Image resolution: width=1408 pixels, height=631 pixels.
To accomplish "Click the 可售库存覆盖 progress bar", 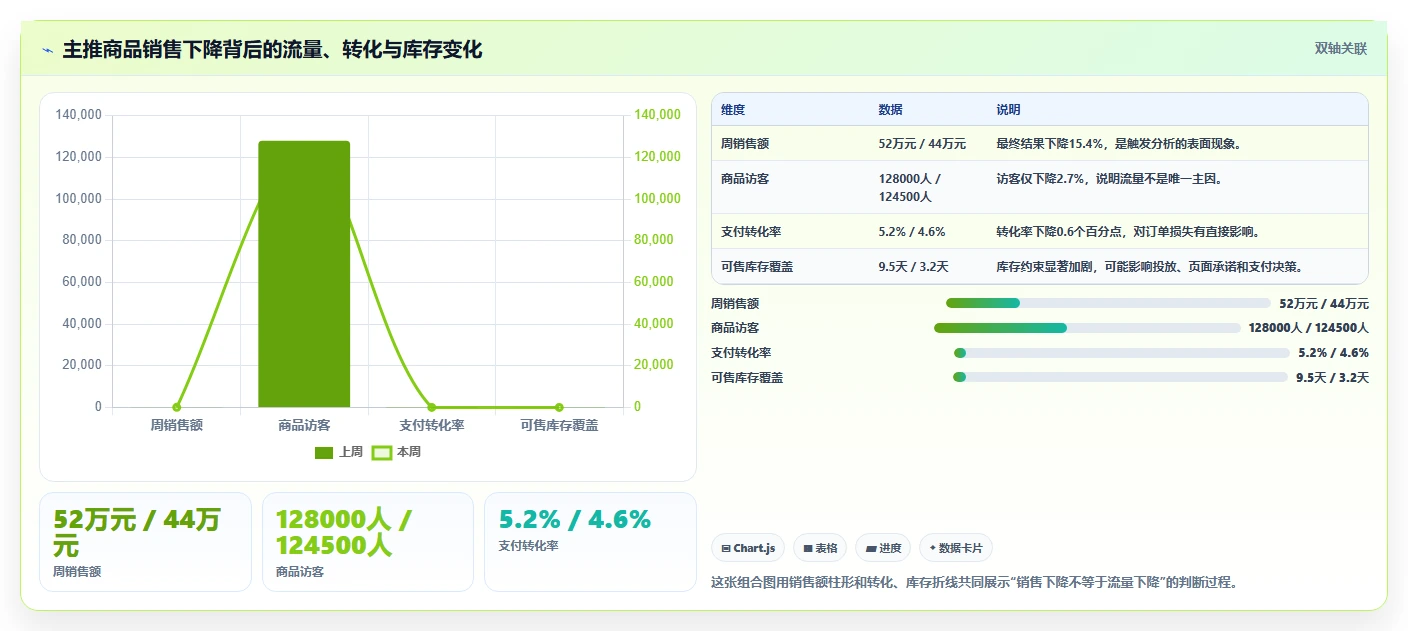I will coord(1120,377).
